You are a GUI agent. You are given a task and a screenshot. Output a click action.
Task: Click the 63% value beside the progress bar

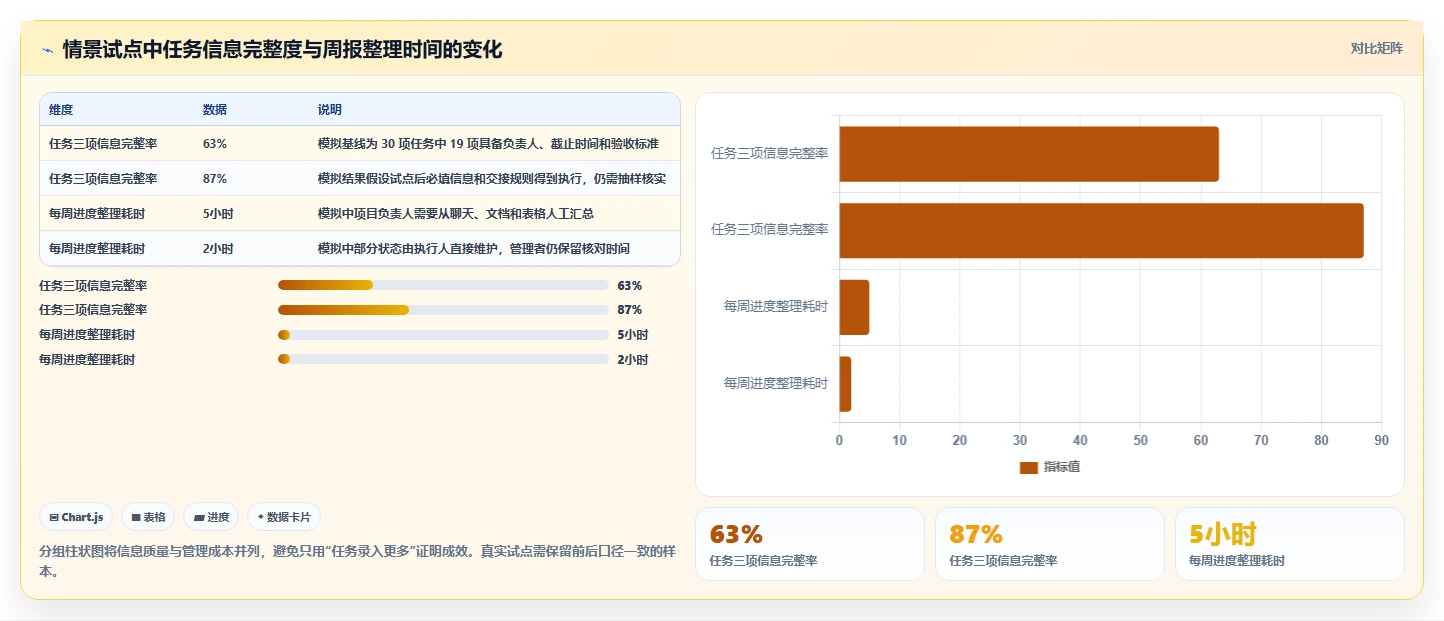[x=630, y=285]
